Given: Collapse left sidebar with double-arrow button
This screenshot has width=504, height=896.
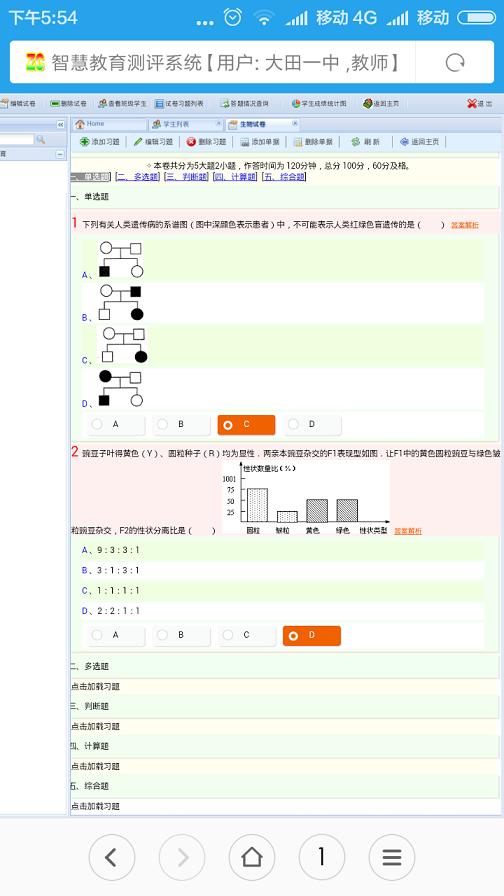Looking at the screenshot, I should point(61,124).
